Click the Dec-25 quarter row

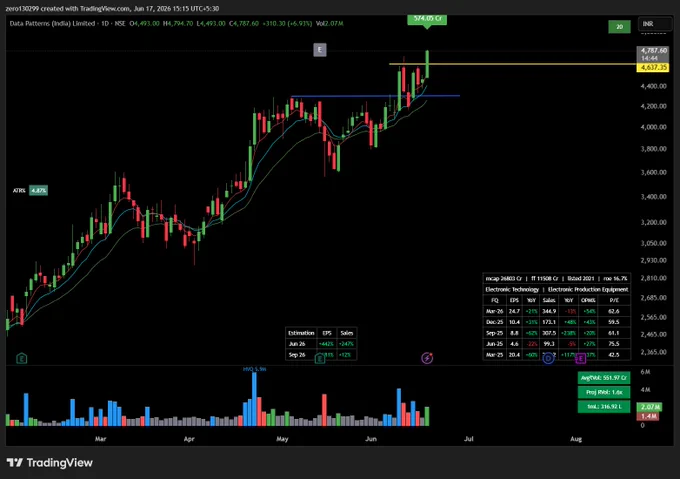click(x=556, y=322)
